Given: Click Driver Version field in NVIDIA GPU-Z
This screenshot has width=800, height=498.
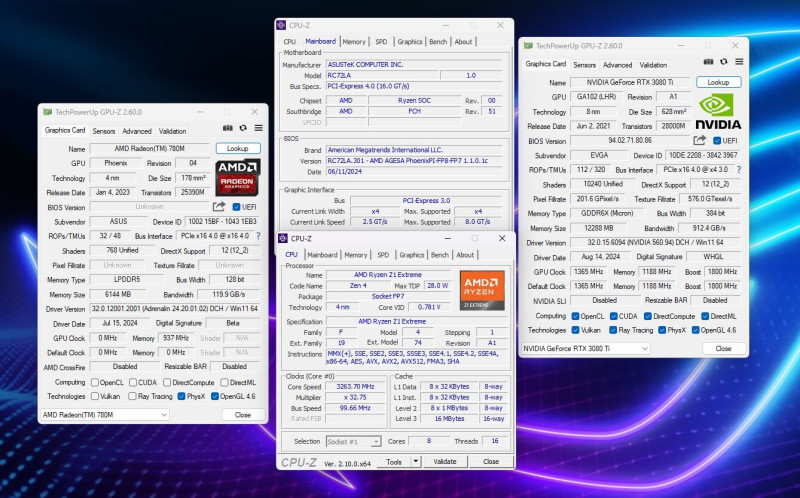Looking at the screenshot, I should 656,242.
